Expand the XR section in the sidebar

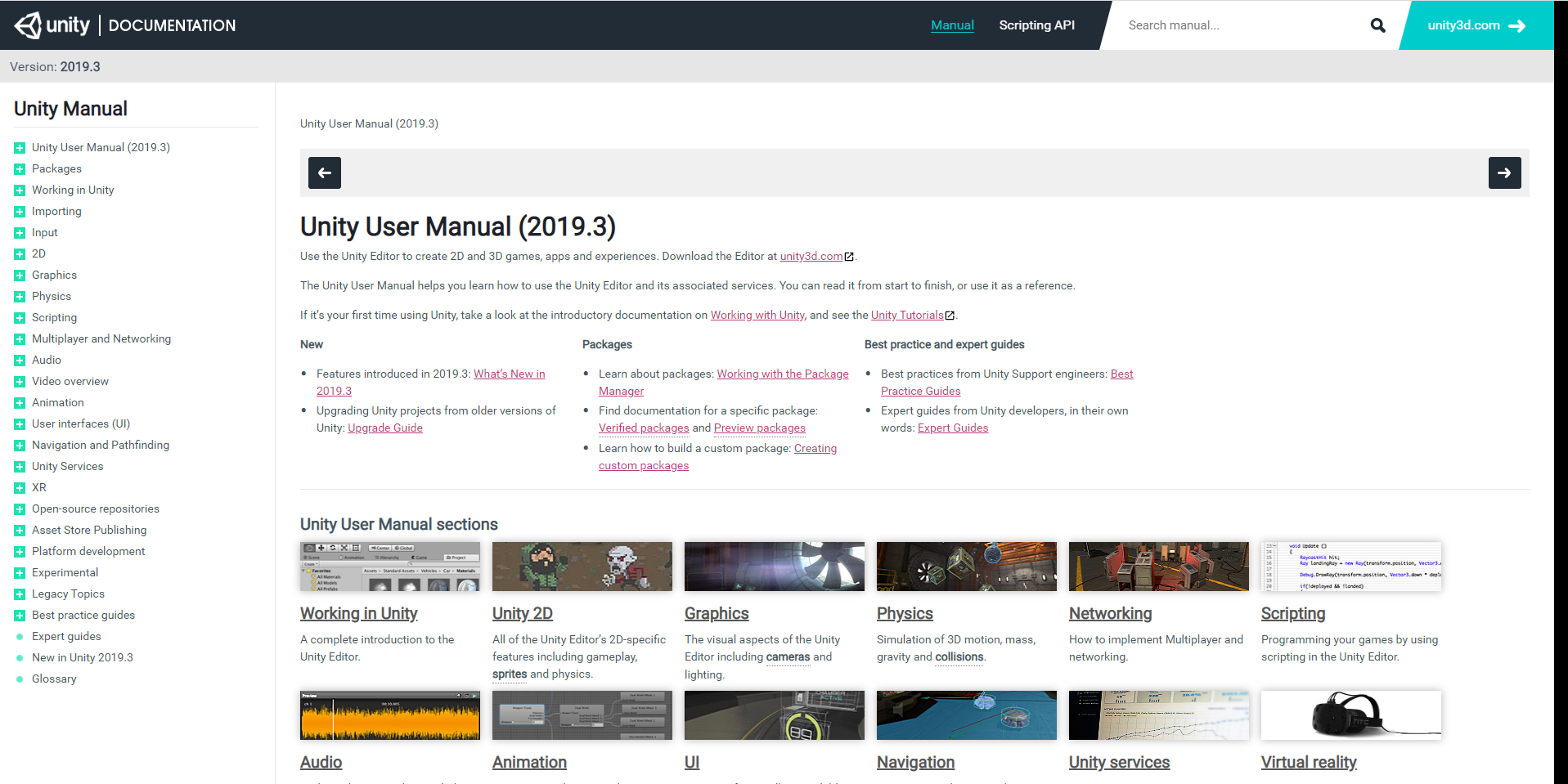(20, 488)
